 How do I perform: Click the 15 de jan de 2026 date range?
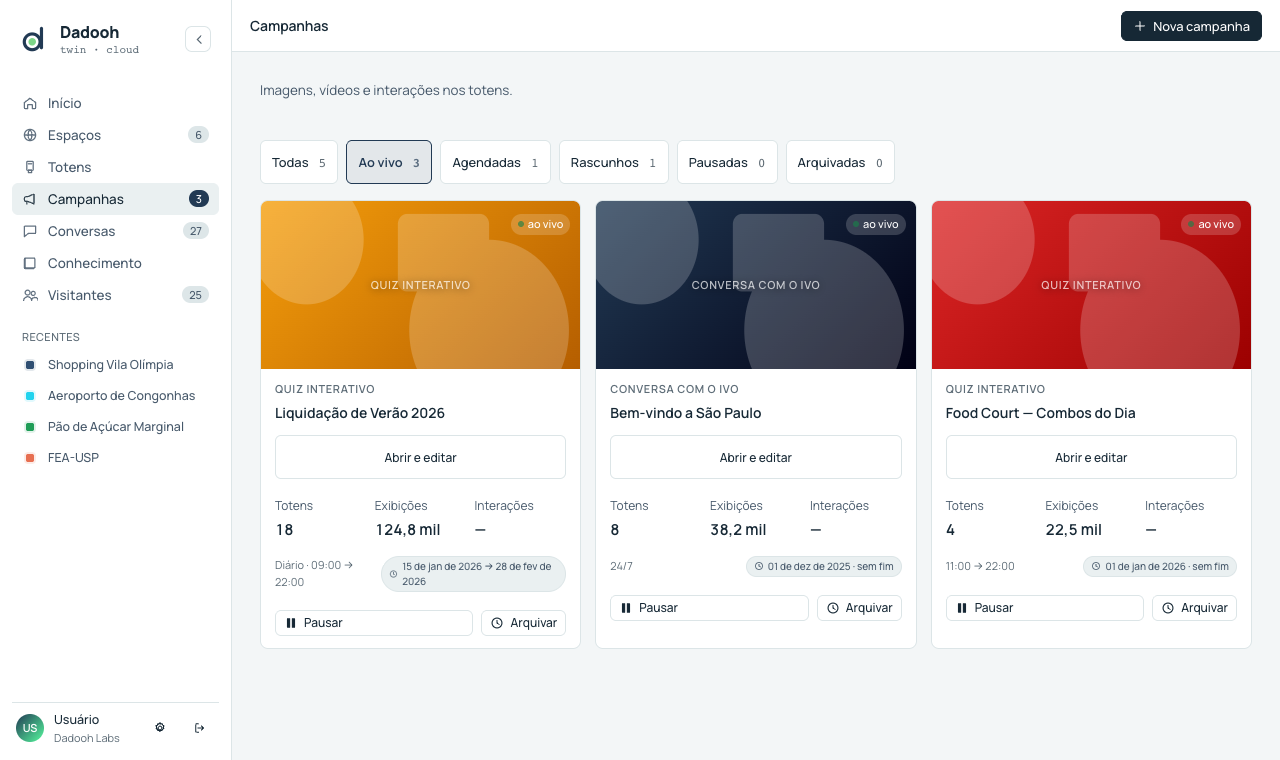tap(473, 574)
